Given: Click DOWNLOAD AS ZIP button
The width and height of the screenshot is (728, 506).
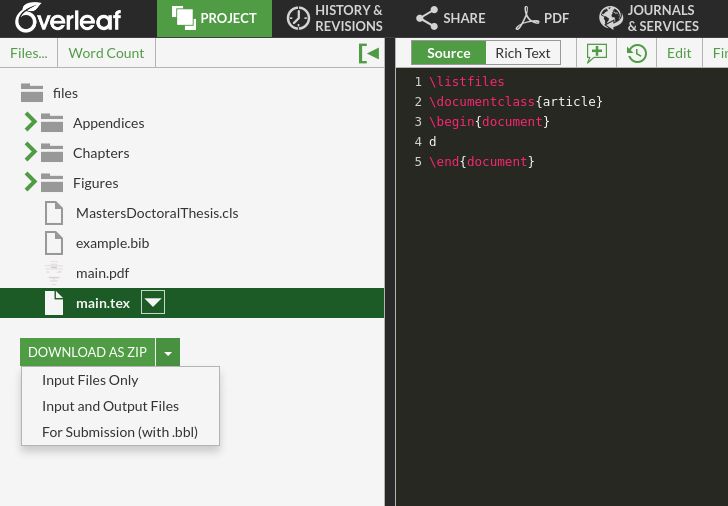Looking at the screenshot, I should tap(87, 352).
